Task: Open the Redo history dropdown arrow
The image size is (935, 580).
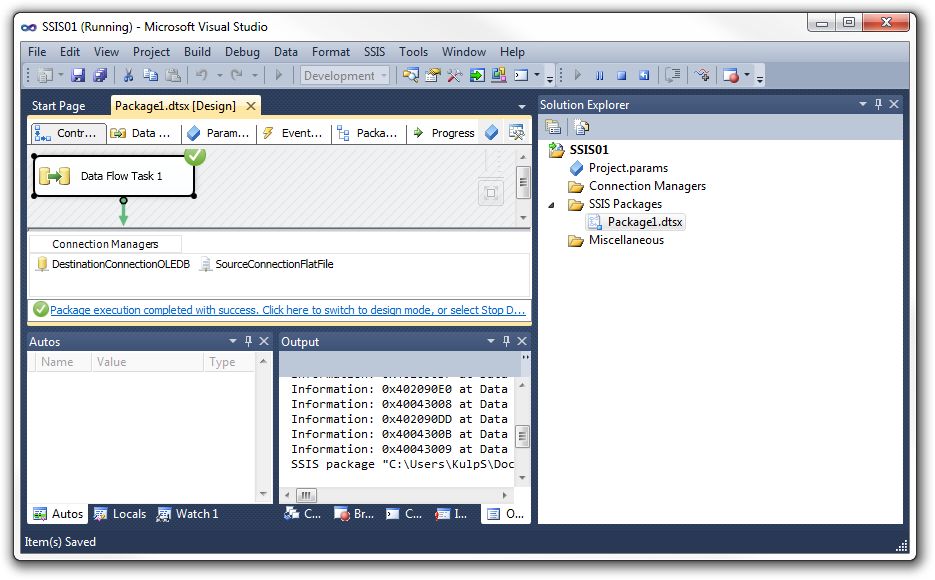Action: (x=255, y=75)
